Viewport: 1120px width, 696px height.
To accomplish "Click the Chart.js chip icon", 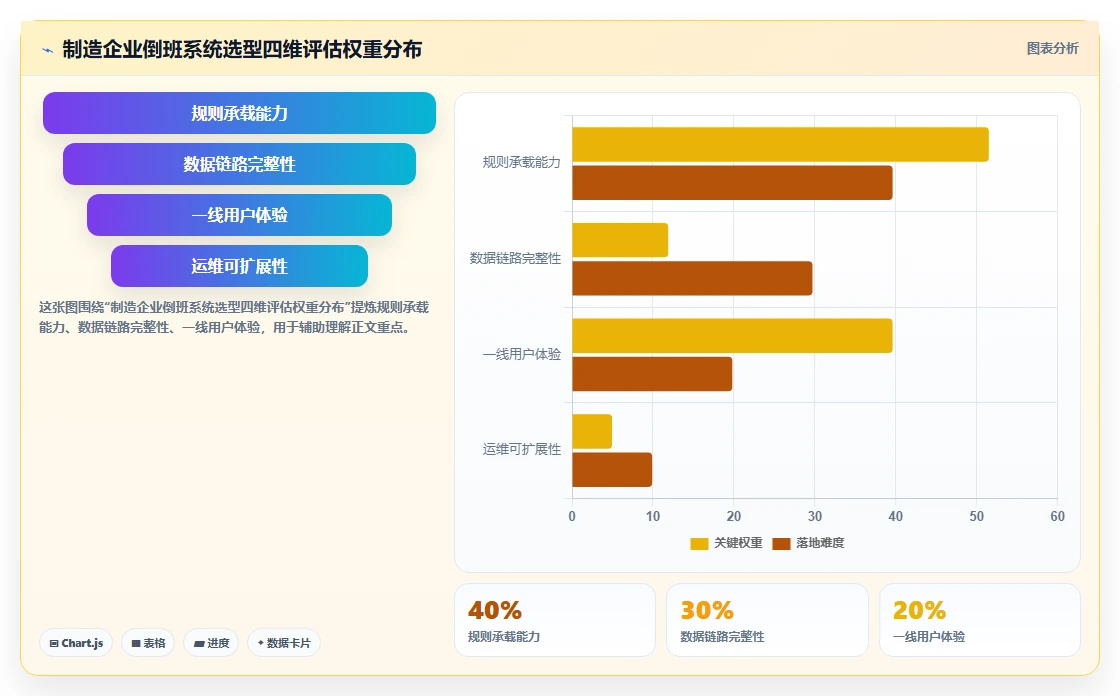I will (x=54, y=644).
